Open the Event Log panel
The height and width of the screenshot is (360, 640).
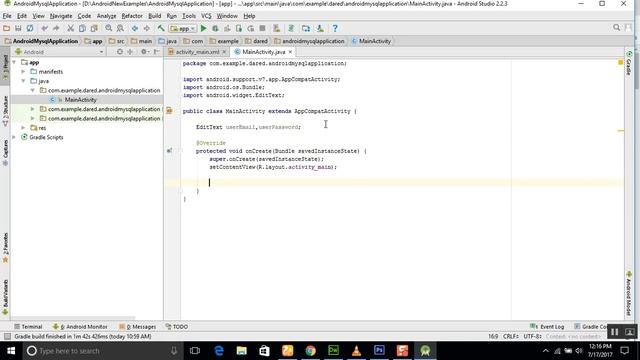tap(547, 327)
